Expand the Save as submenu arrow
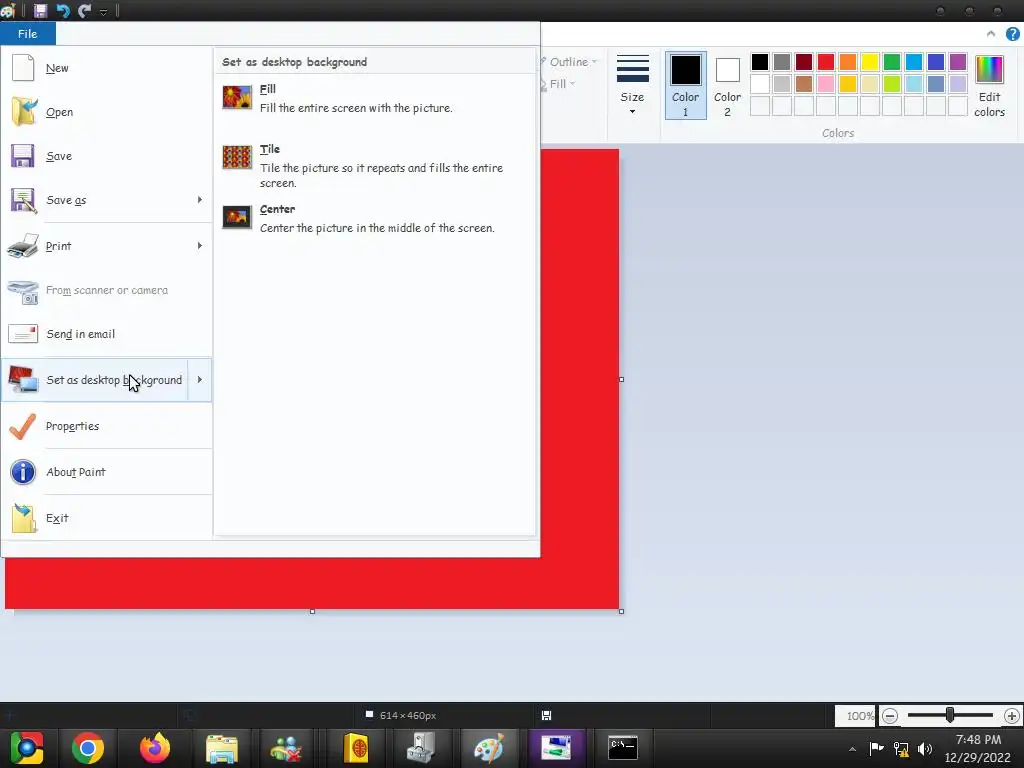Viewport: 1024px width, 768px height. tap(200, 200)
